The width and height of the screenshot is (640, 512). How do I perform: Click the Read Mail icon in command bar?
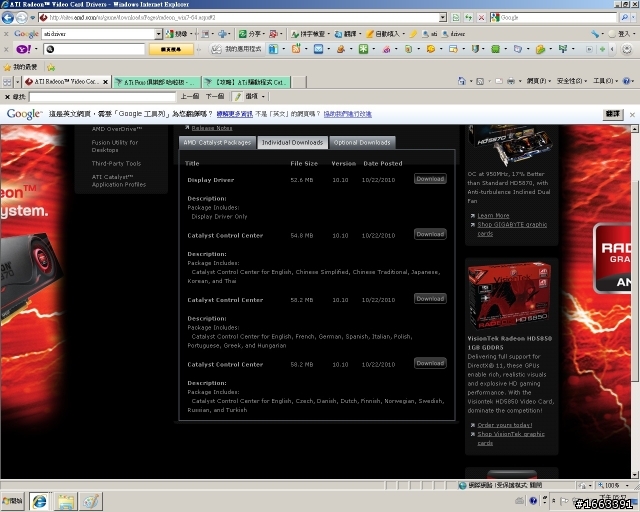tap(499, 81)
